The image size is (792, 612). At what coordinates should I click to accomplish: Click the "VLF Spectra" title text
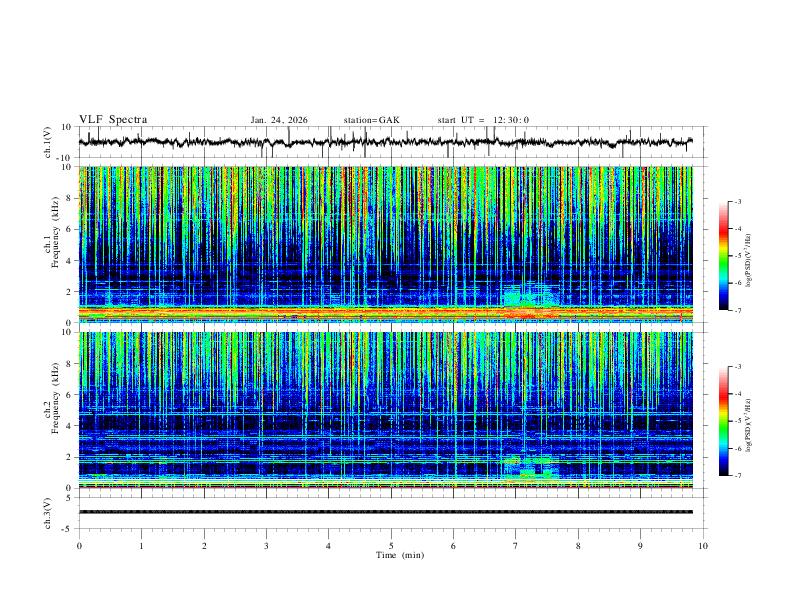point(113,120)
